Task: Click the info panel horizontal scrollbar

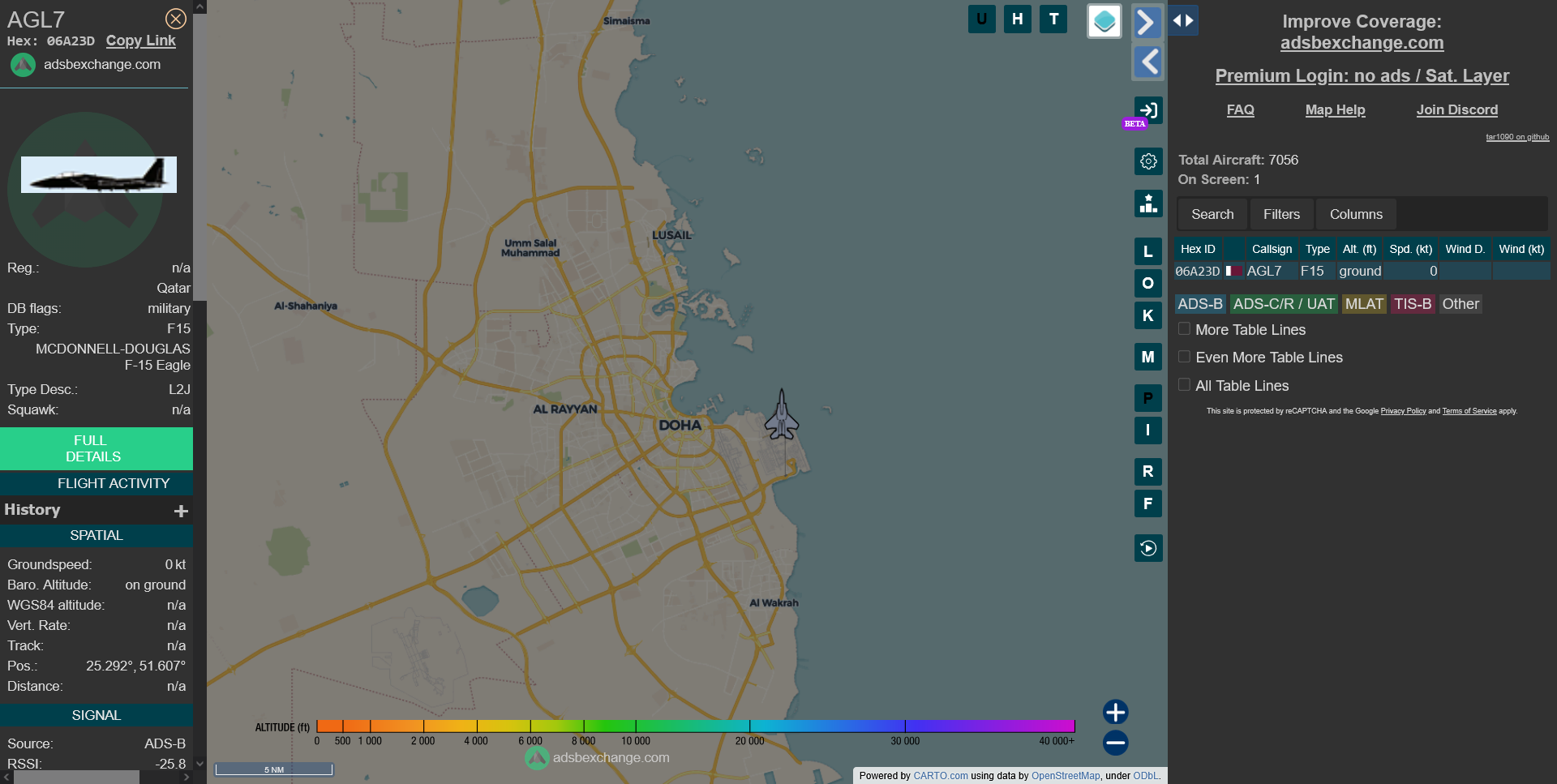Action: (x=76, y=777)
